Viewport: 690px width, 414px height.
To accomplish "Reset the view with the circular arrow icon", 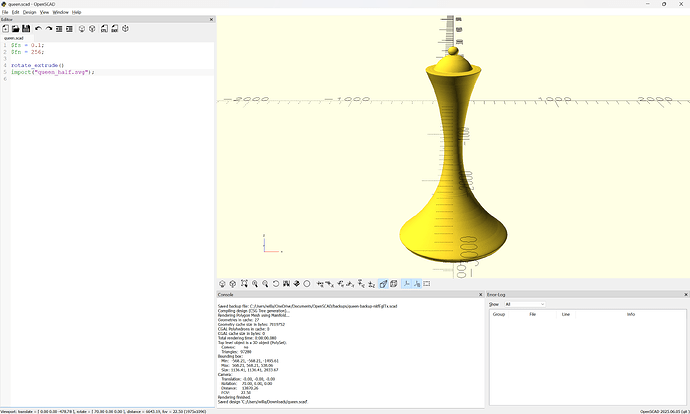I will pyautogui.click(x=276, y=284).
